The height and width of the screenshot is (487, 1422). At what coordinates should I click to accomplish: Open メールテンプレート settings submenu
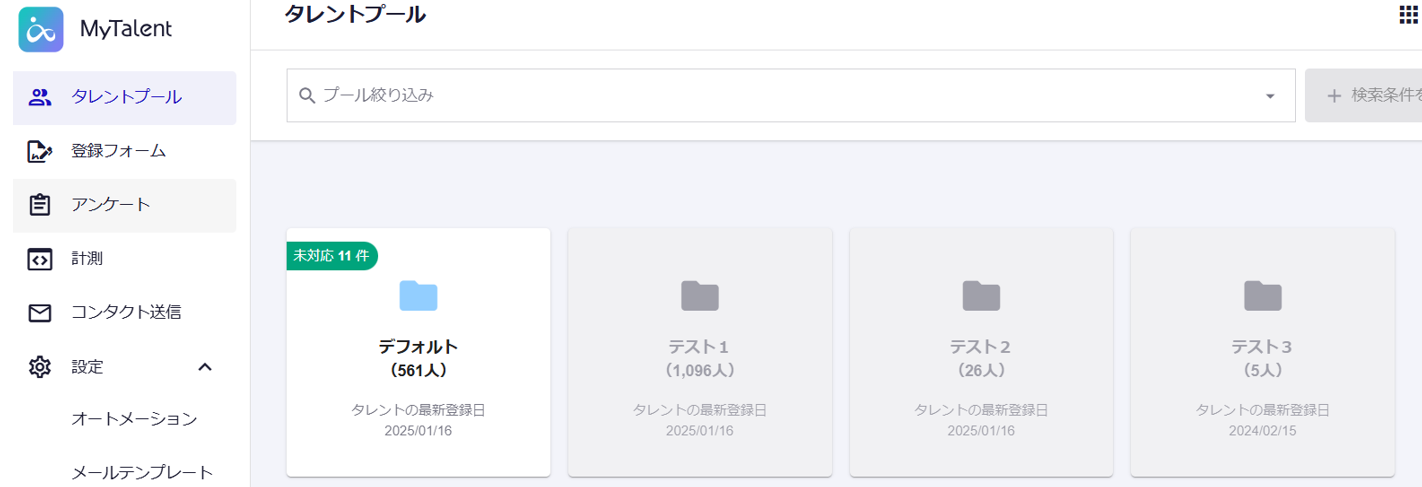click(142, 472)
